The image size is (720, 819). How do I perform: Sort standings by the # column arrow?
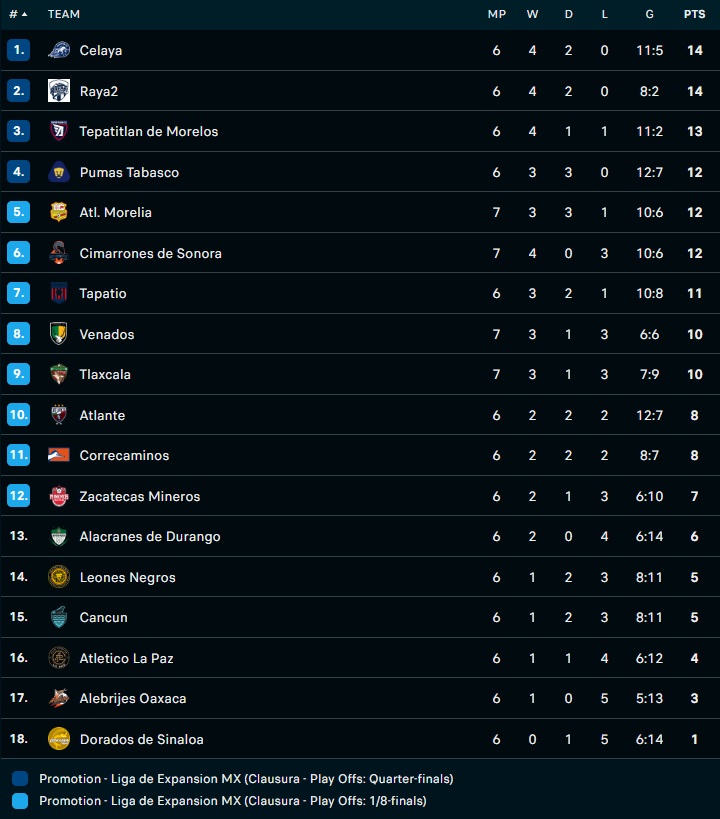[x=18, y=14]
